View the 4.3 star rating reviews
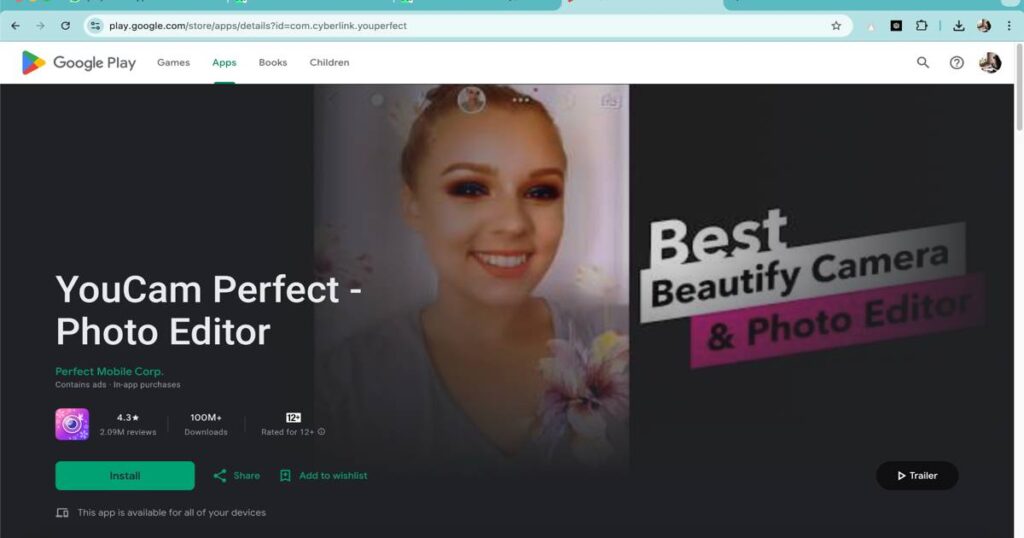 (x=128, y=424)
